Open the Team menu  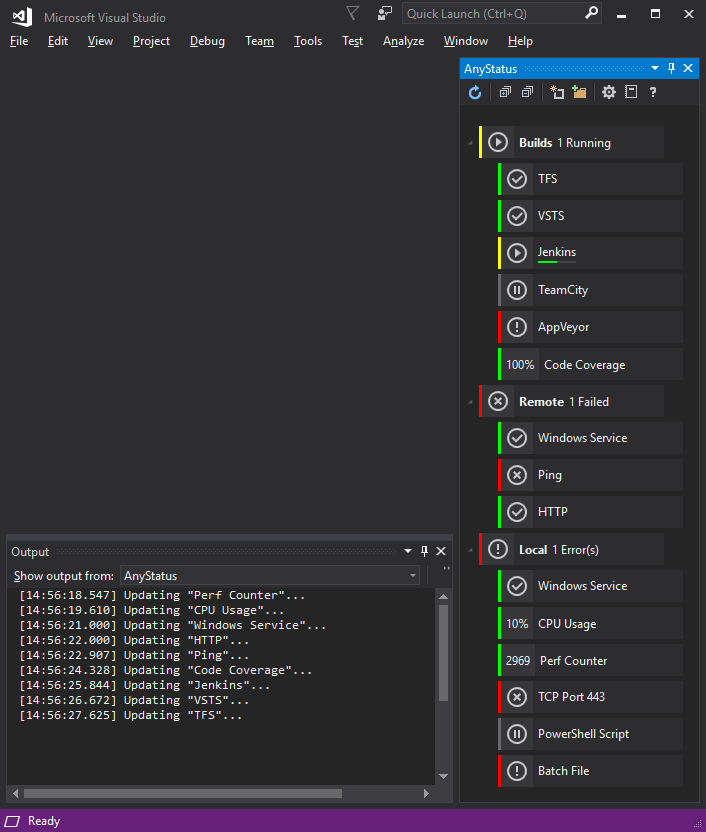click(x=259, y=41)
